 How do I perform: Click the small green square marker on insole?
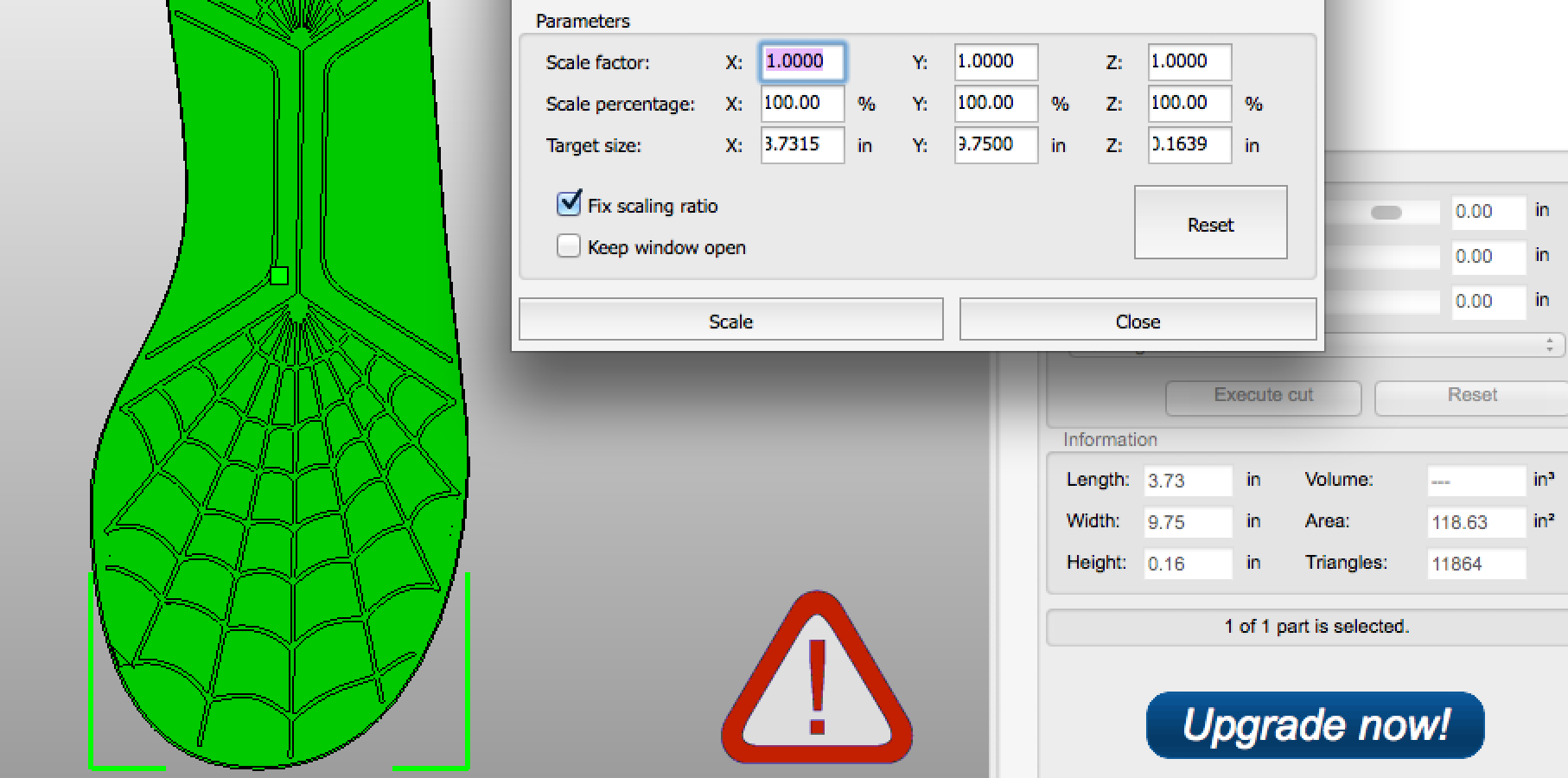pyautogui.click(x=278, y=276)
